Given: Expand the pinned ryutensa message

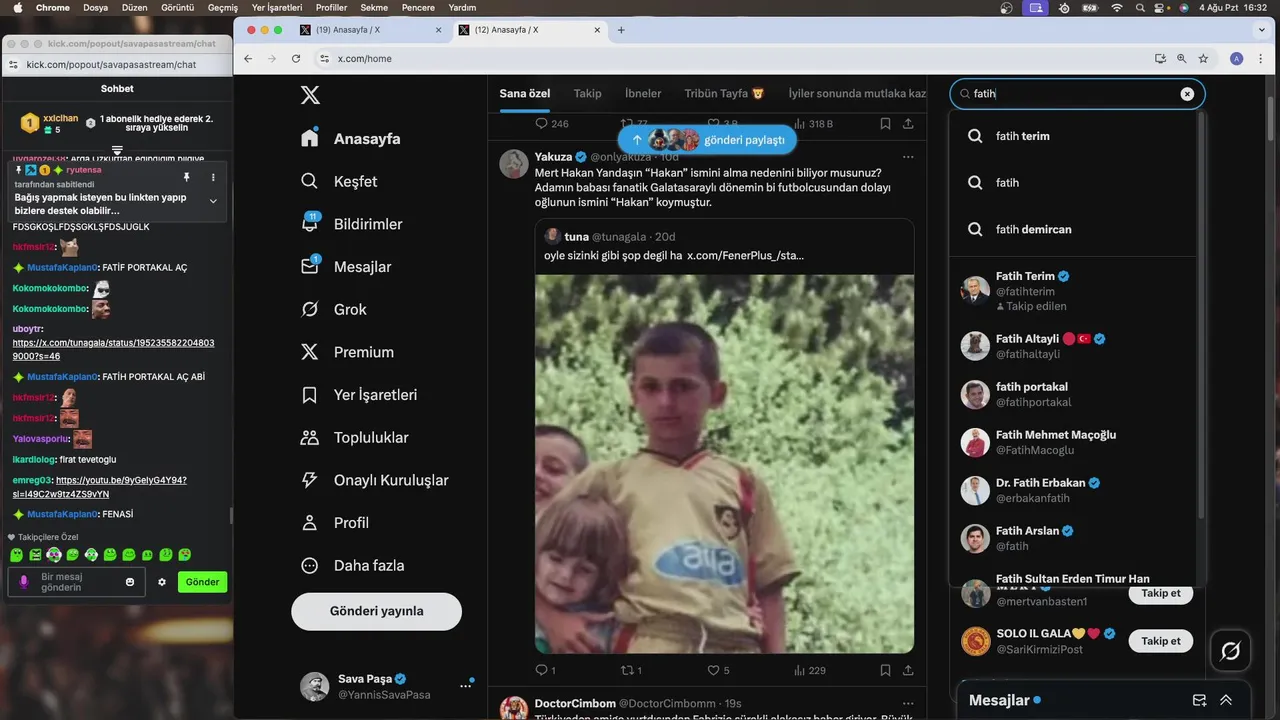Looking at the screenshot, I should pyautogui.click(x=213, y=201).
